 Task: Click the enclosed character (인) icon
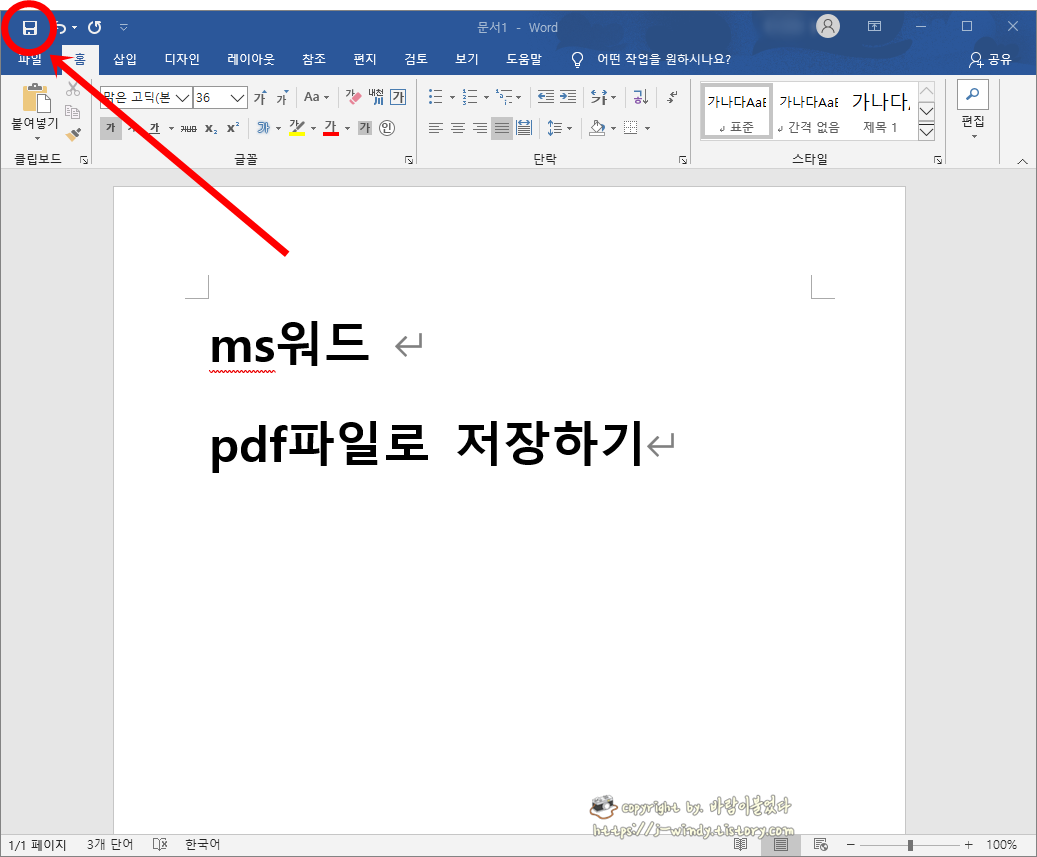(387, 128)
